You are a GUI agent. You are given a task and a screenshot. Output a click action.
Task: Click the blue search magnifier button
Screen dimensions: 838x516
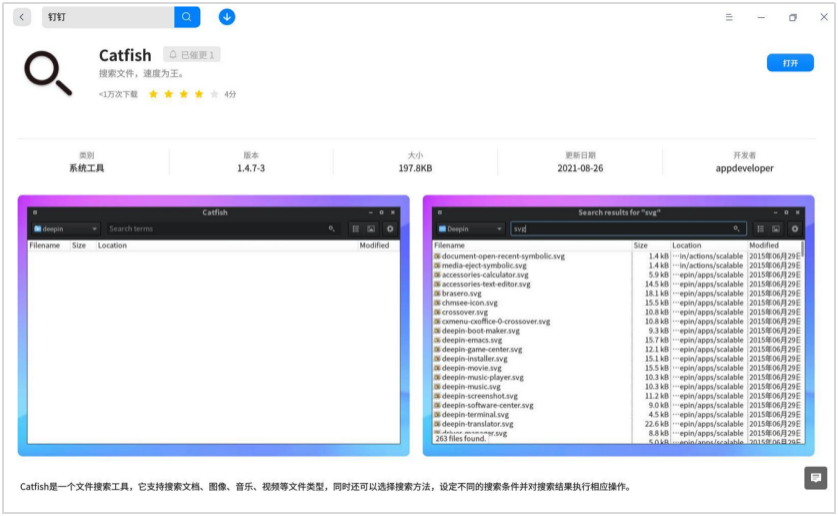[187, 17]
